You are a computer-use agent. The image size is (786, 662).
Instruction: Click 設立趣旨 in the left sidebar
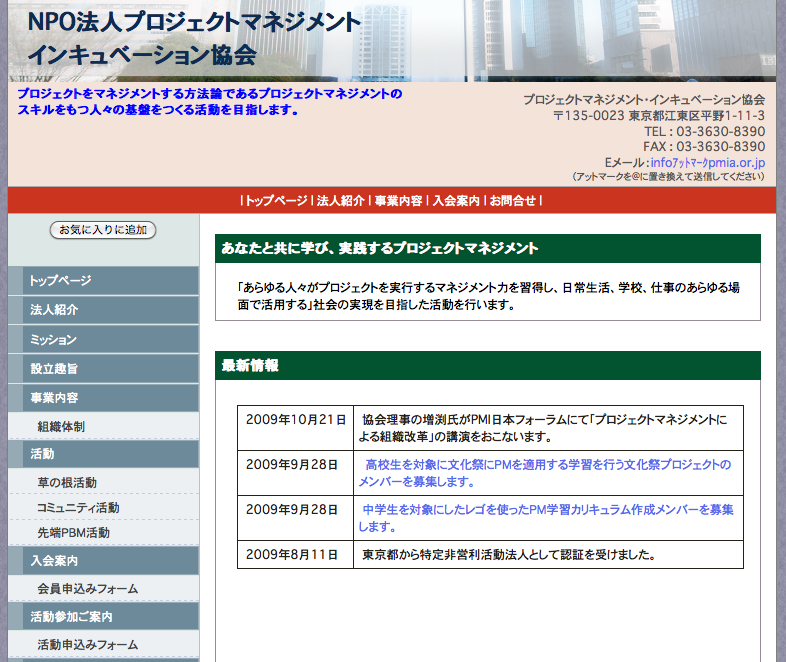54,368
